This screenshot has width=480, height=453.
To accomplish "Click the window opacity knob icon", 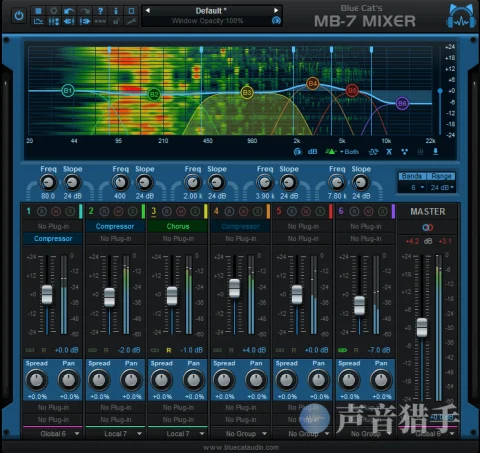I will pyautogui.click(x=276, y=21).
